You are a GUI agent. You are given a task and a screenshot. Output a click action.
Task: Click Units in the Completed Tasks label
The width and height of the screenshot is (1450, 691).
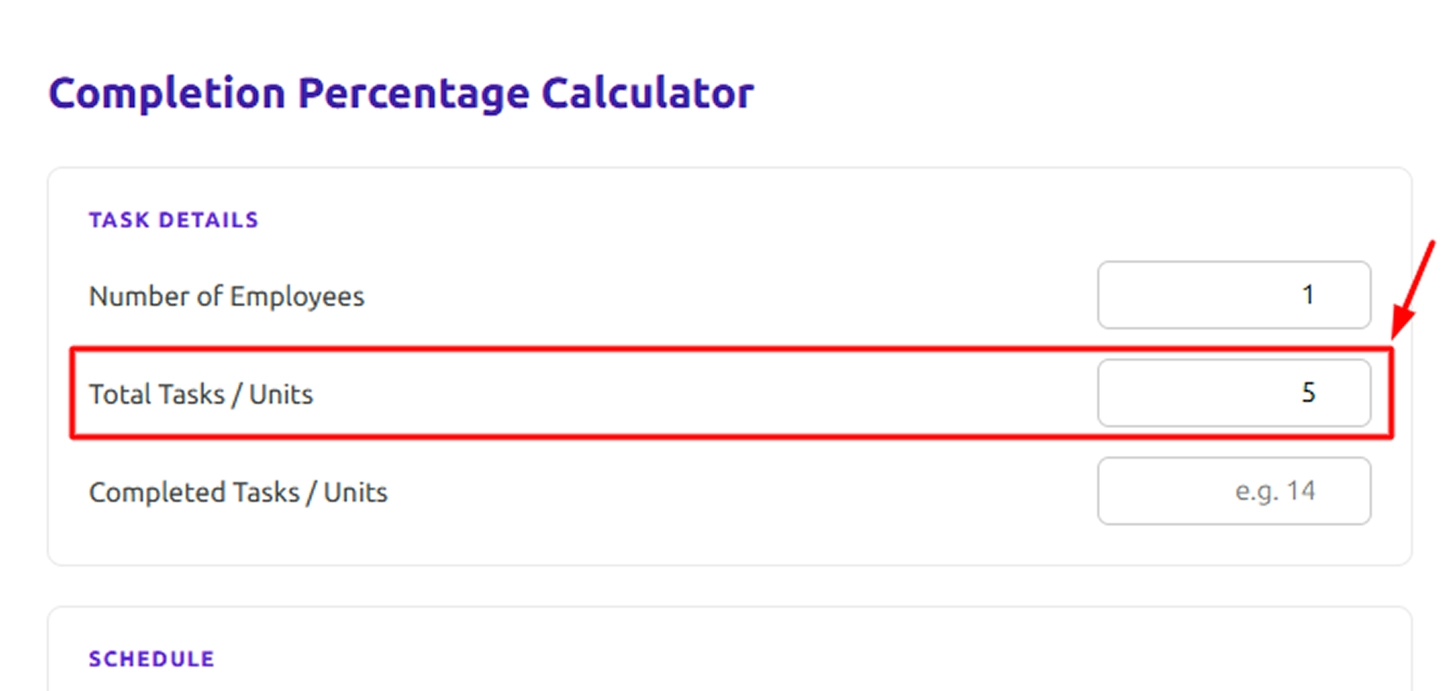(x=355, y=492)
